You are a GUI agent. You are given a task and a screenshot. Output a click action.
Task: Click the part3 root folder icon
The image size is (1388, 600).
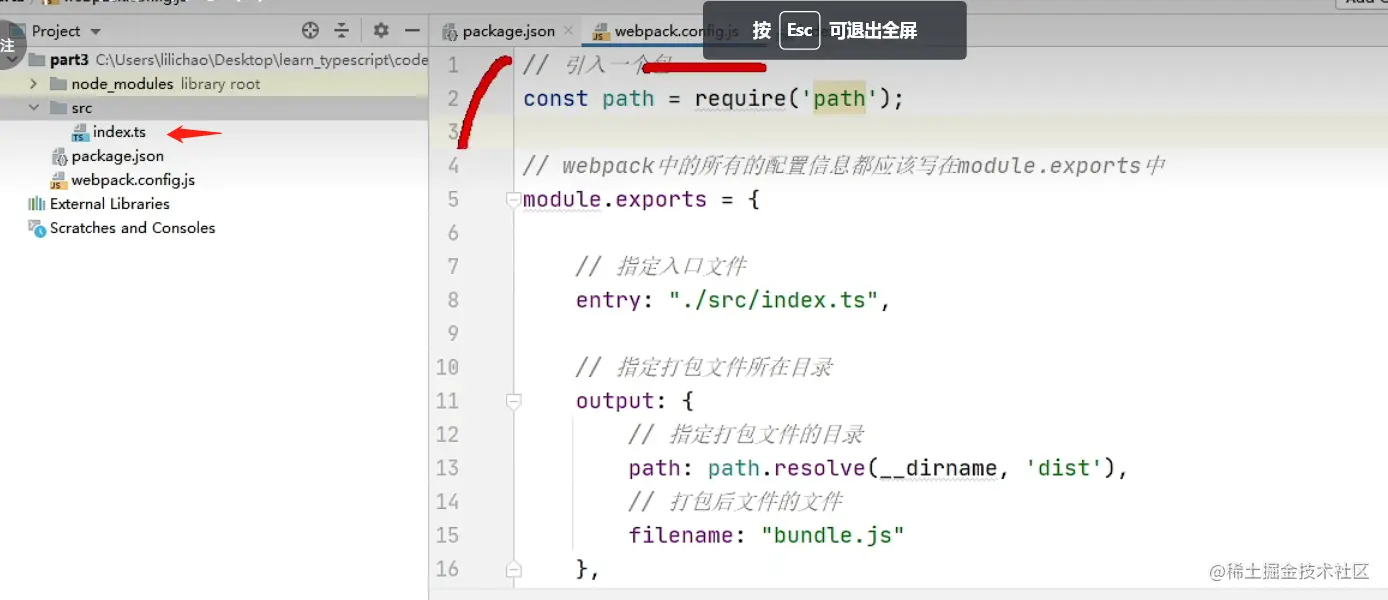[37, 60]
